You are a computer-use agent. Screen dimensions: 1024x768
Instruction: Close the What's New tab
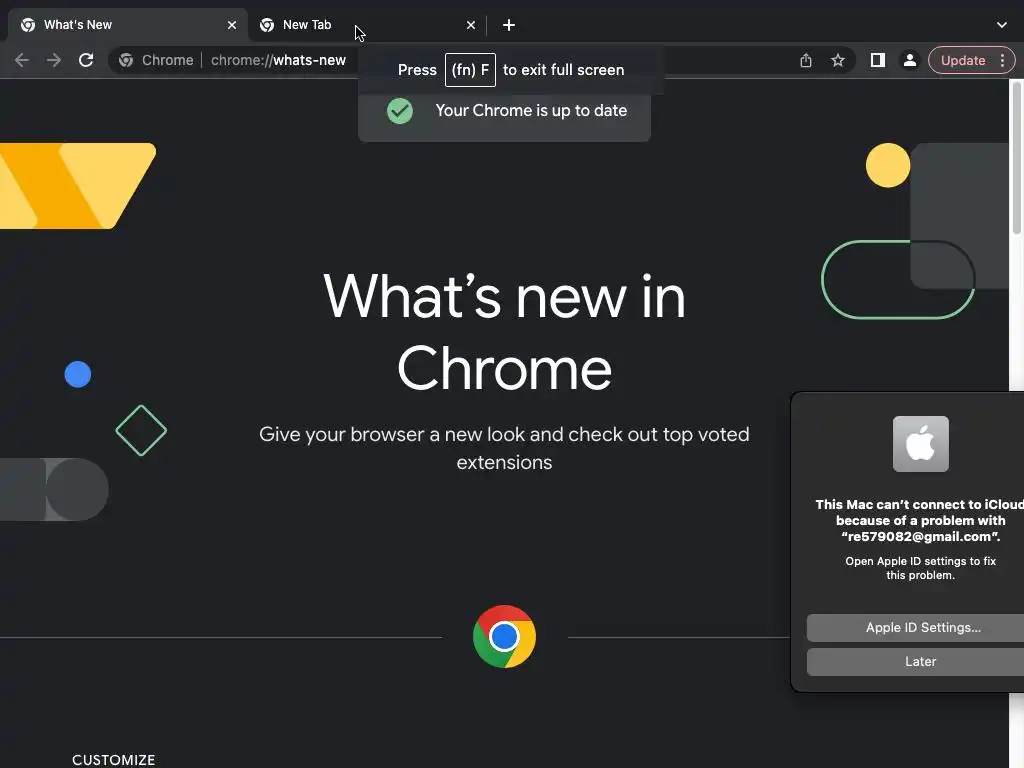(x=232, y=25)
